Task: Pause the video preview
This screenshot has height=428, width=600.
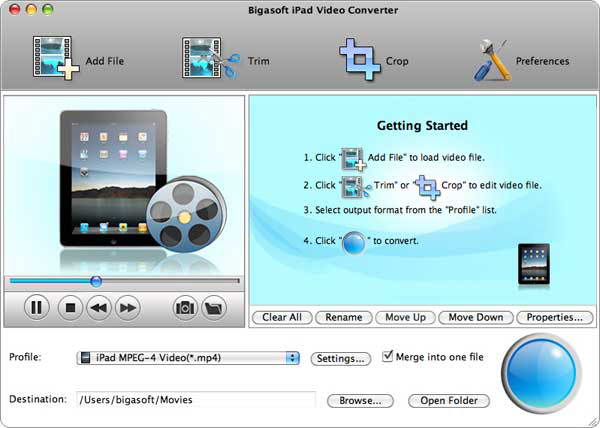Action: coord(36,307)
